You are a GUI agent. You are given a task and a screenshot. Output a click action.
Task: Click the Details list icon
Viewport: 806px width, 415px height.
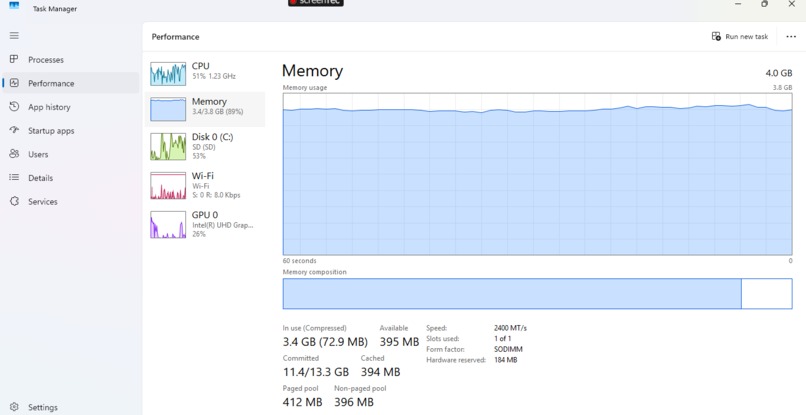click(14, 177)
